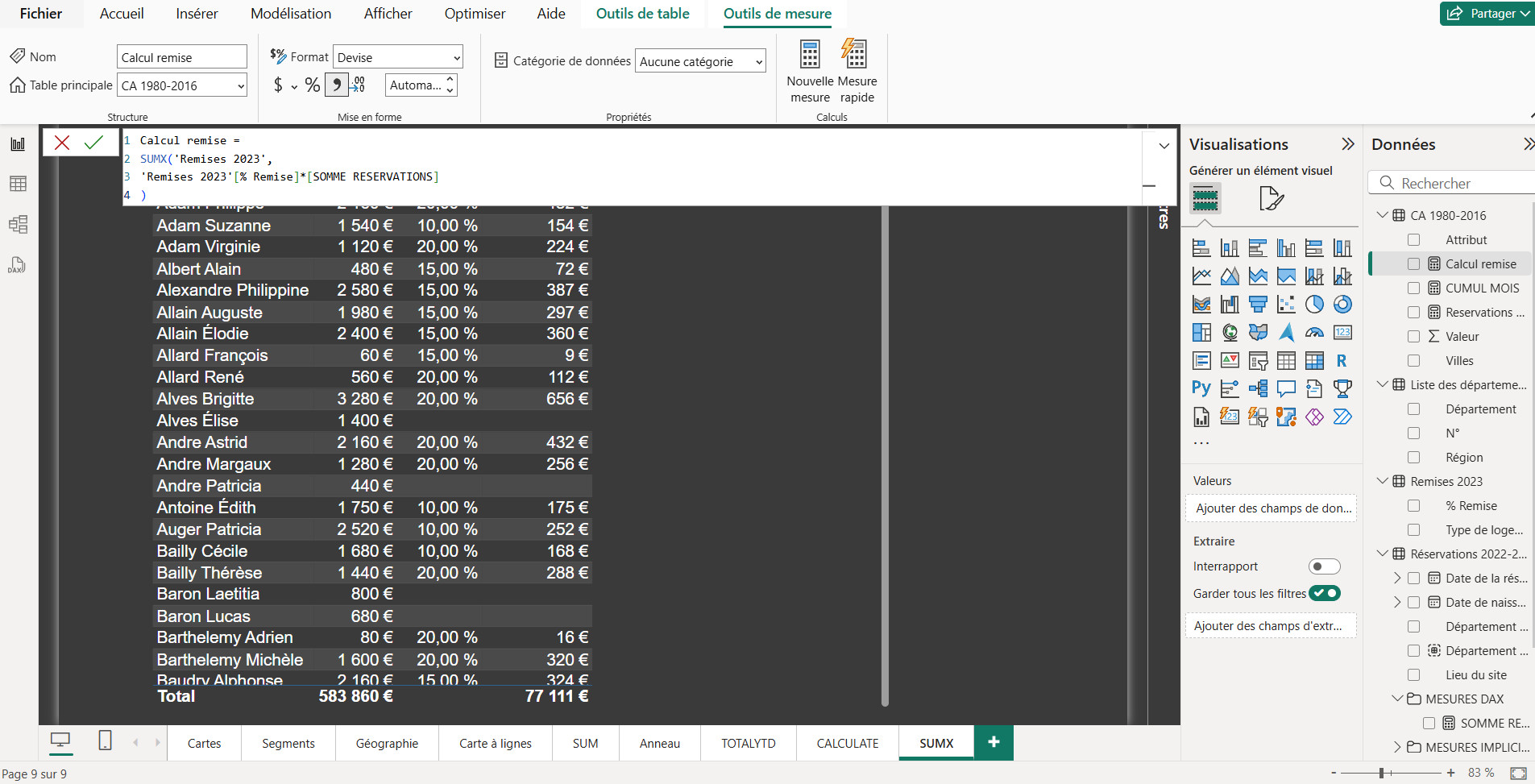Check the Région field checkbox
Viewport: 1535px width, 784px height.
pos(1413,457)
